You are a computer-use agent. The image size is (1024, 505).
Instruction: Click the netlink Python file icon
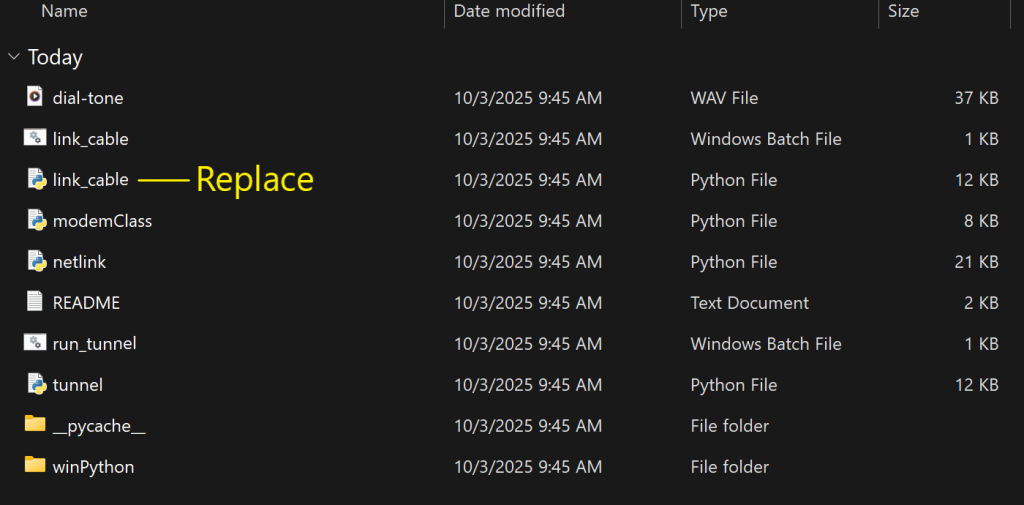(35, 261)
